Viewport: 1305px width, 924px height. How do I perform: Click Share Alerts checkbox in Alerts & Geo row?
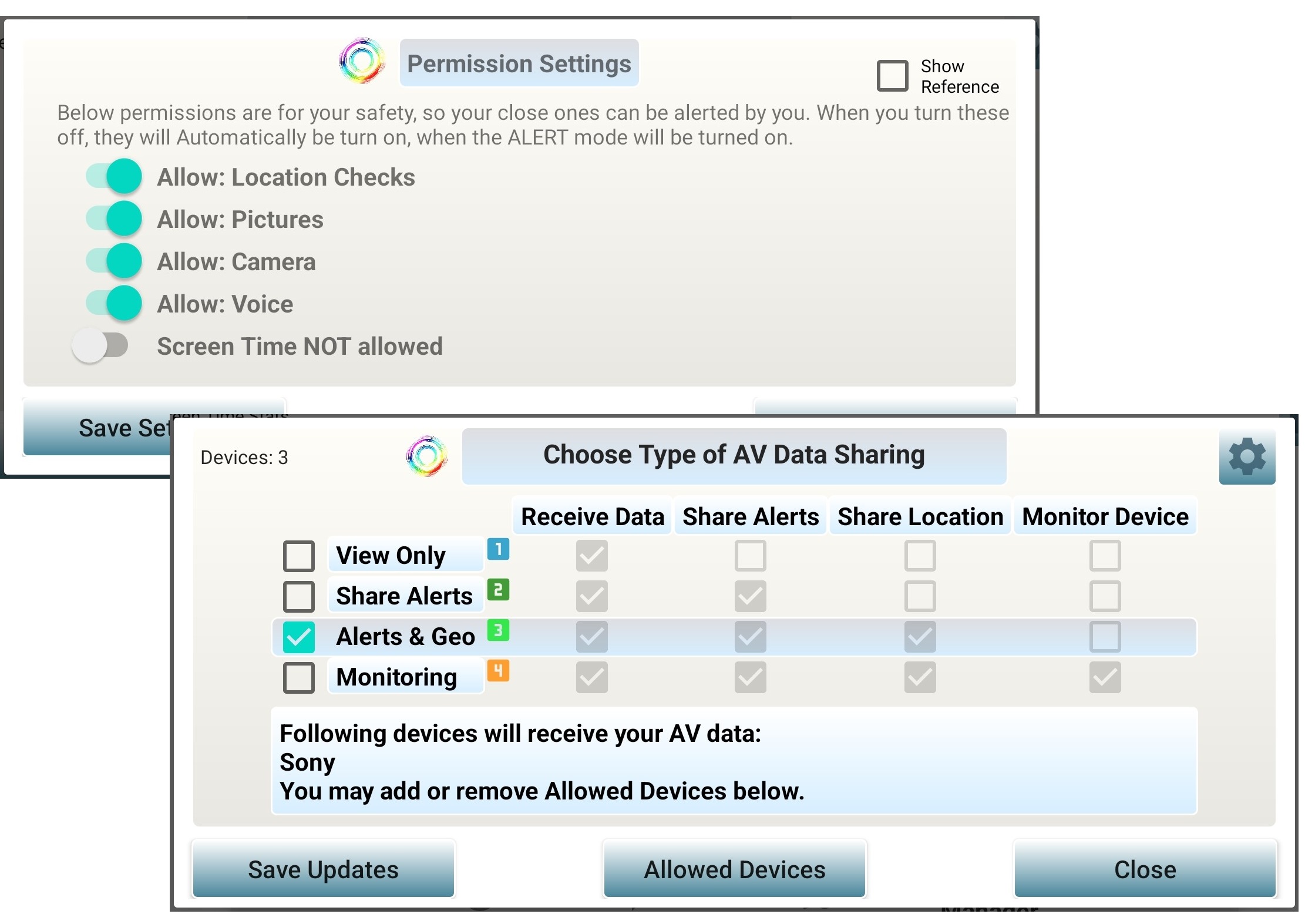click(x=750, y=637)
